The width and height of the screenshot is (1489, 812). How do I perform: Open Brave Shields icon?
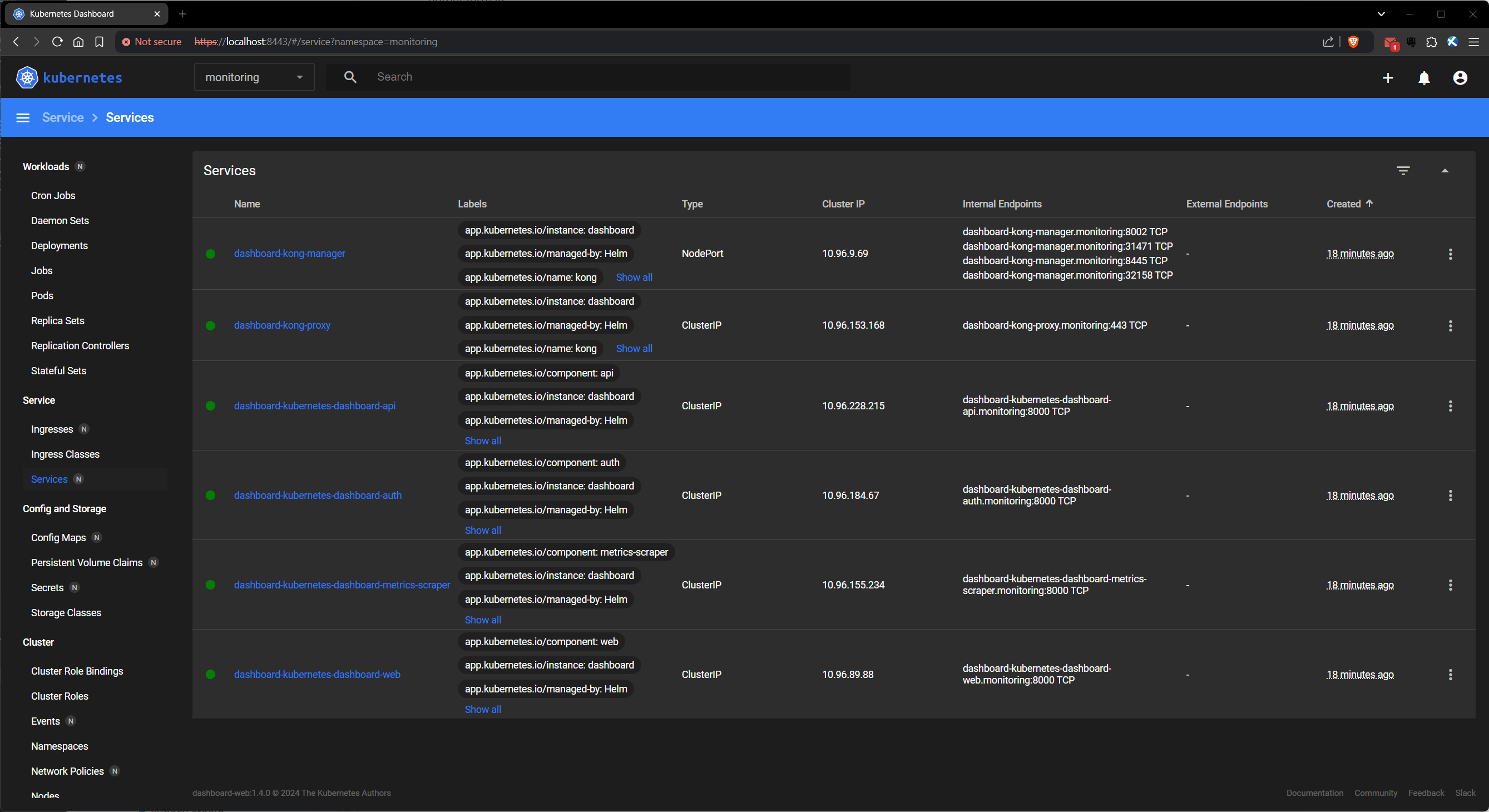click(1353, 42)
